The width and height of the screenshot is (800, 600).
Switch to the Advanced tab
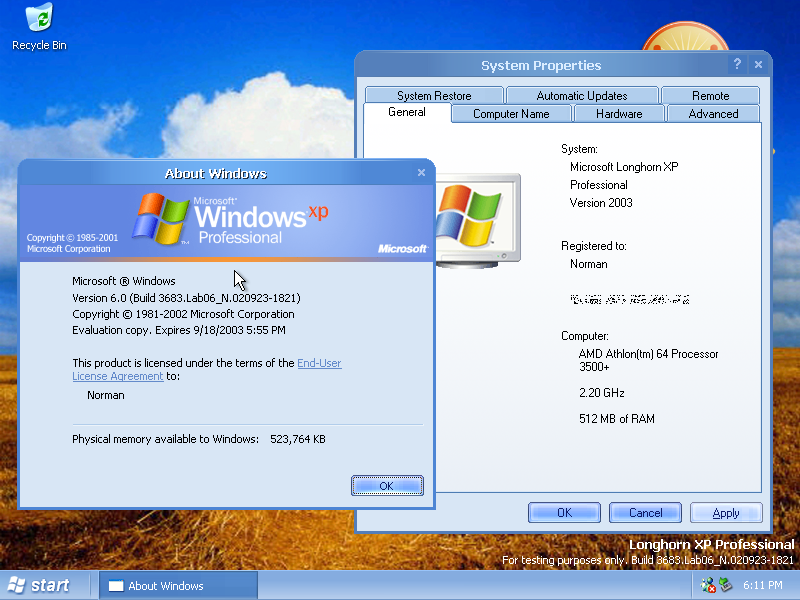(713, 114)
